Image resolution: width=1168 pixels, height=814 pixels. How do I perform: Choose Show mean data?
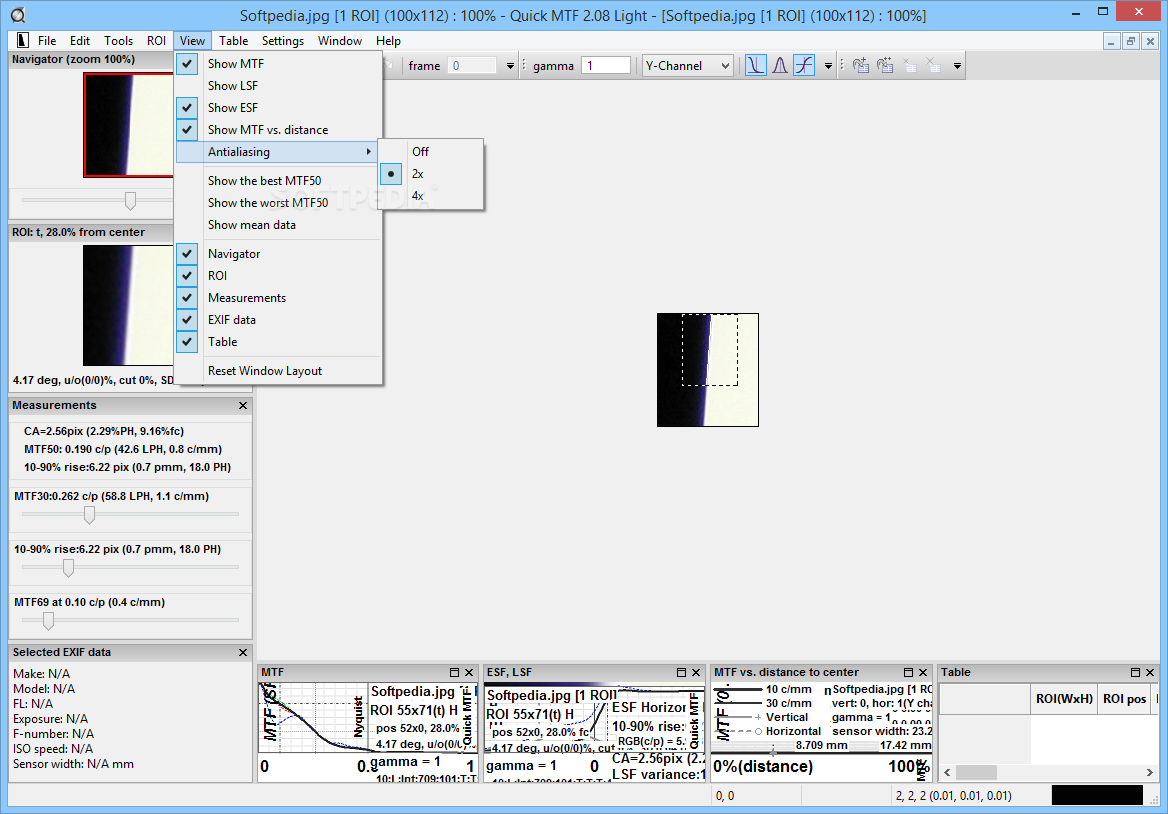coord(279,225)
